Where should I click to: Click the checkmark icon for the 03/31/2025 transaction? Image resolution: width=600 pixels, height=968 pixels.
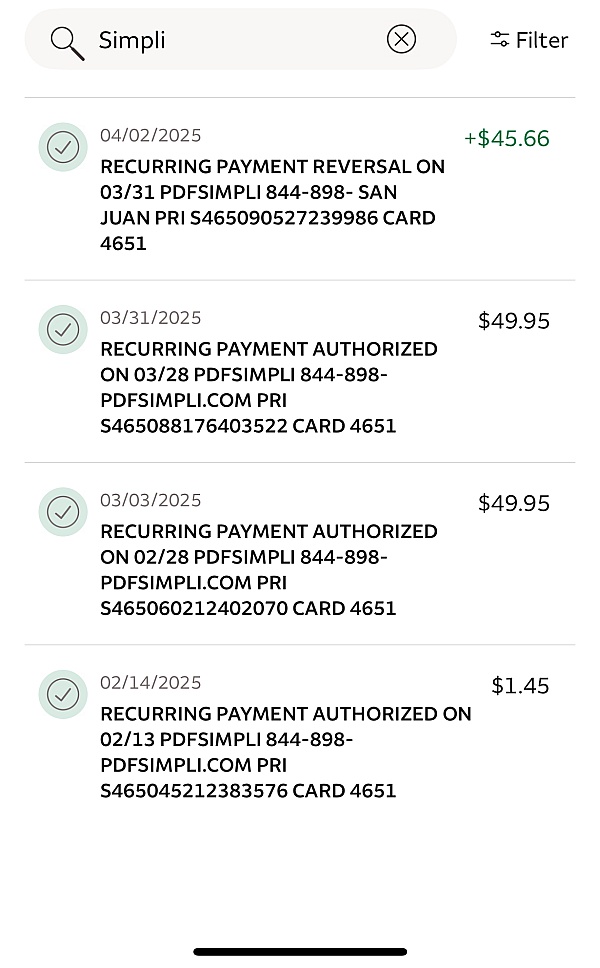63,329
